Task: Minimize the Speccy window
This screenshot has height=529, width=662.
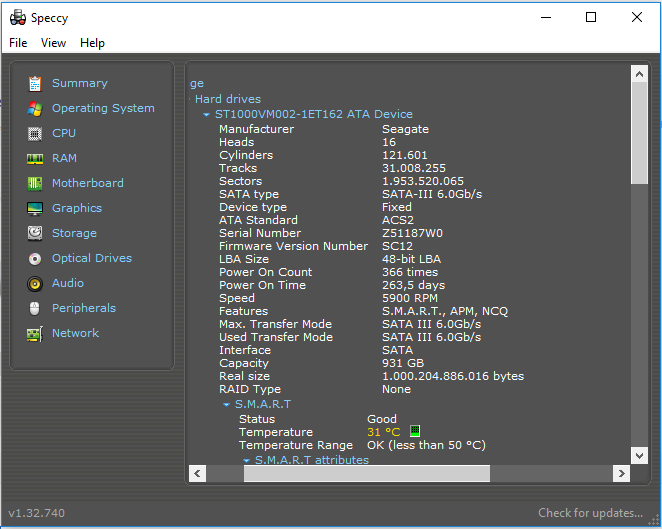Action: click(546, 17)
